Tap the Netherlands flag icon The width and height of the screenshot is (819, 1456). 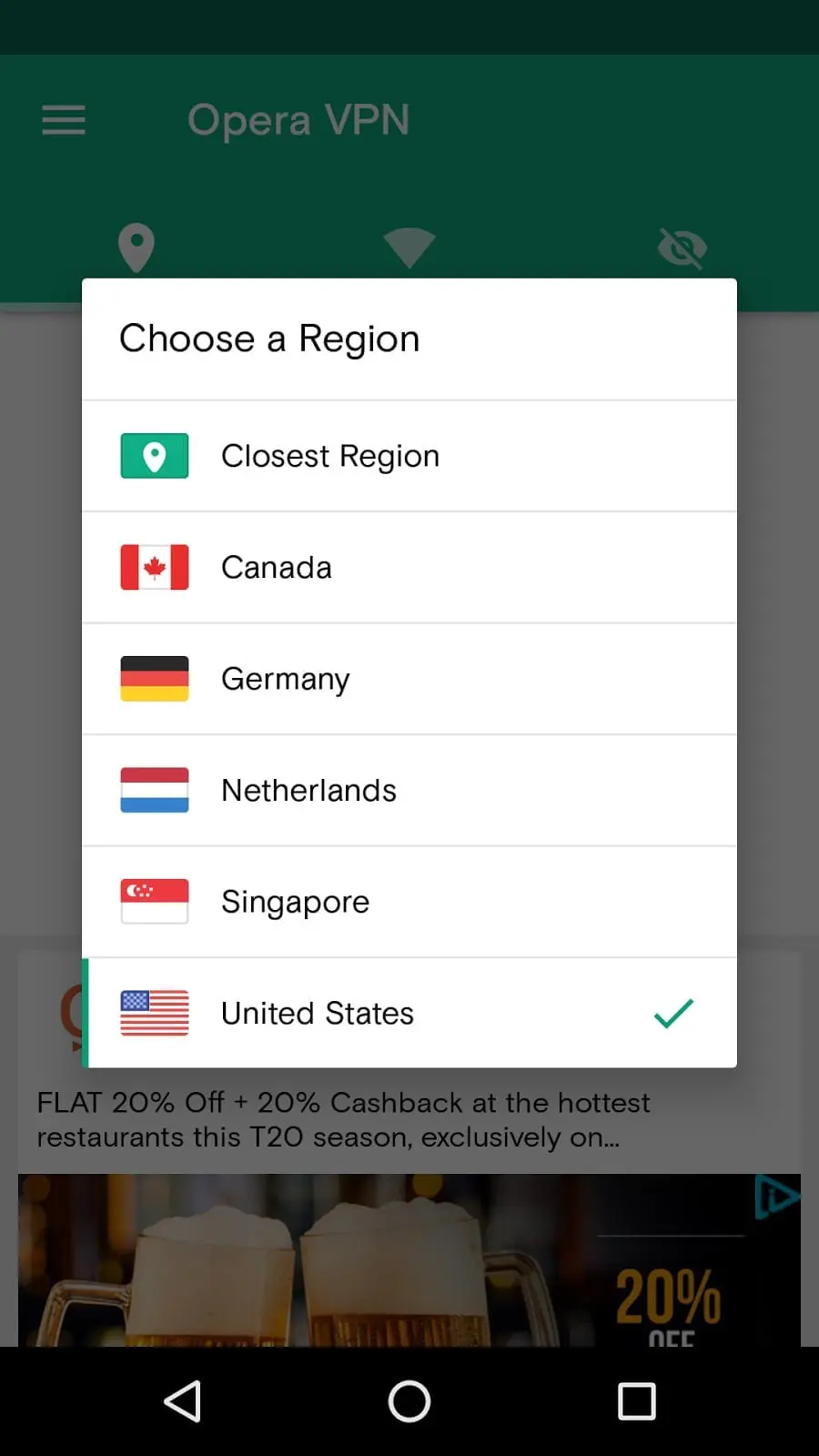tap(155, 790)
